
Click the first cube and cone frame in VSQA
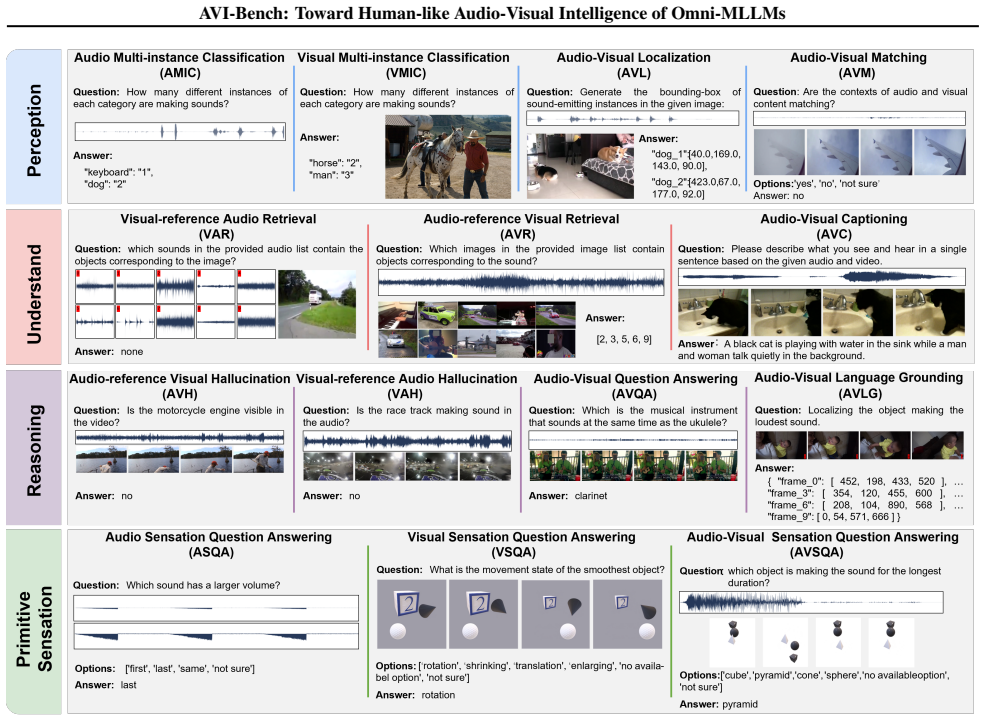[x=412, y=614]
